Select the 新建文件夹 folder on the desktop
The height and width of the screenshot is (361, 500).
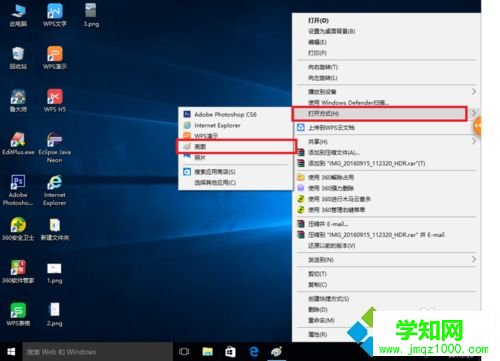(x=55, y=229)
